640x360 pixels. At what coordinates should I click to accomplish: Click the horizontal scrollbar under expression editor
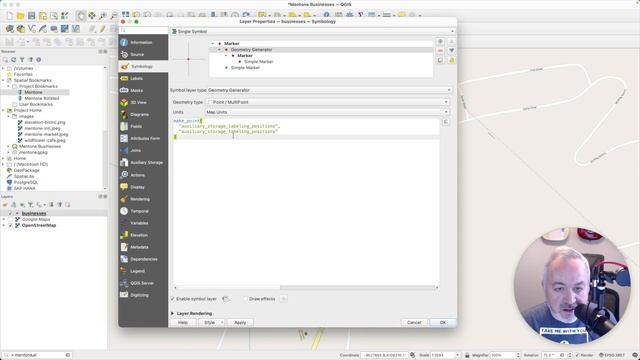(x=306, y=288)
